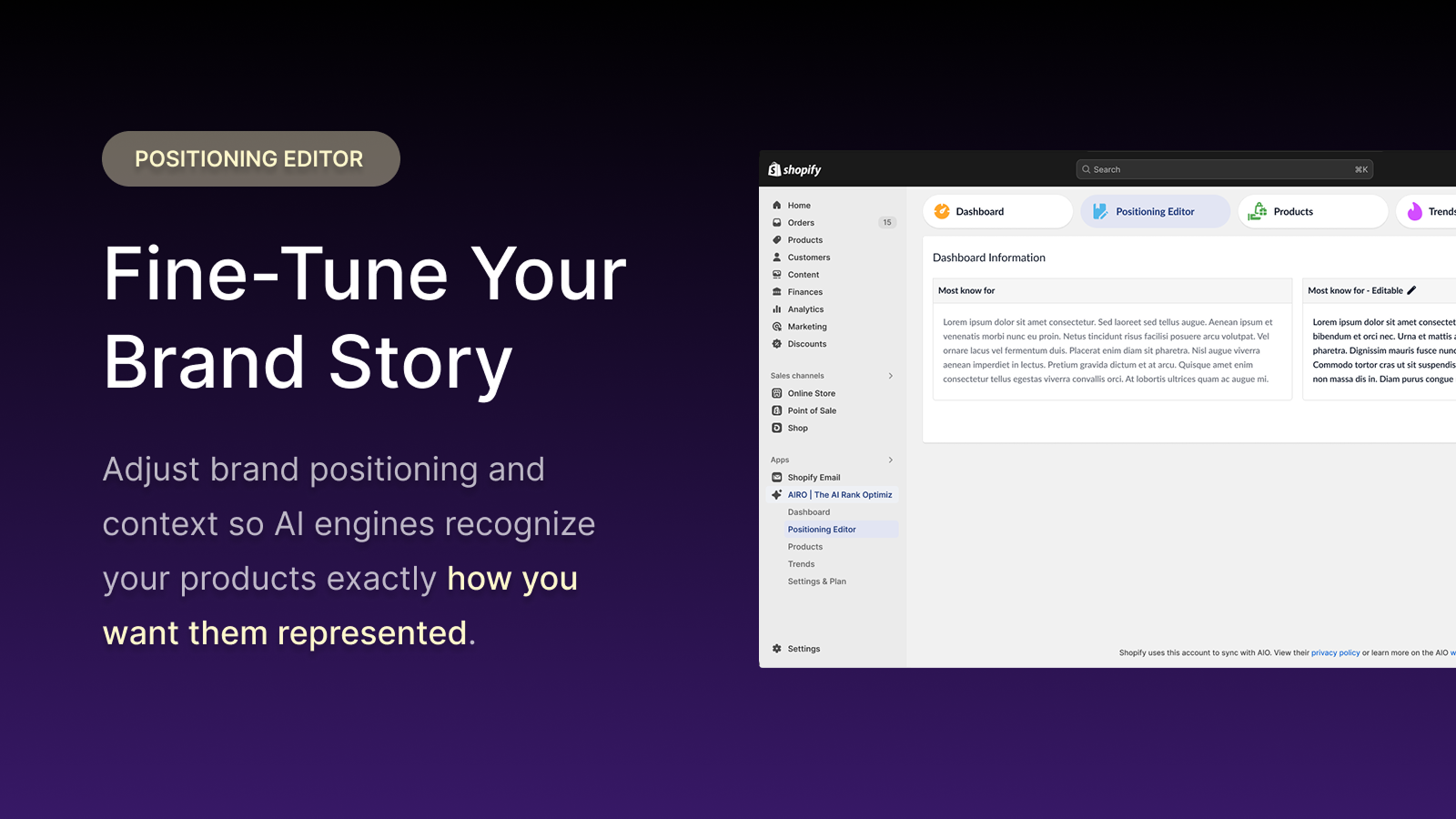Open Marketing via its megaphone icon

[x=775, y=326]
